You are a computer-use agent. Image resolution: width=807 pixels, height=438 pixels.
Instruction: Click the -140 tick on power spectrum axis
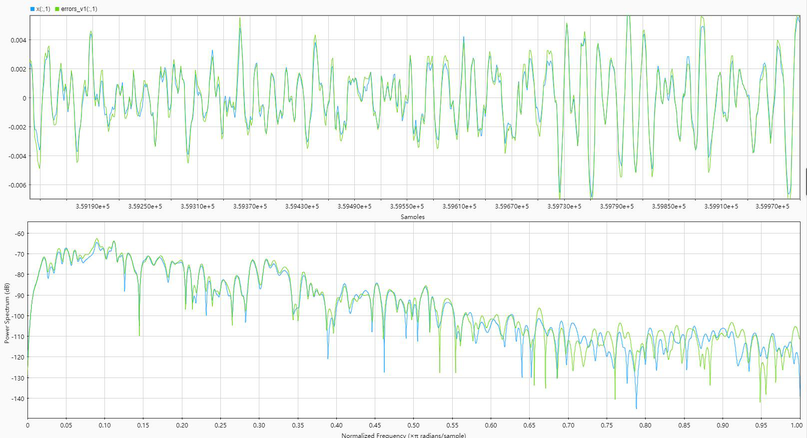pos(17,398)
